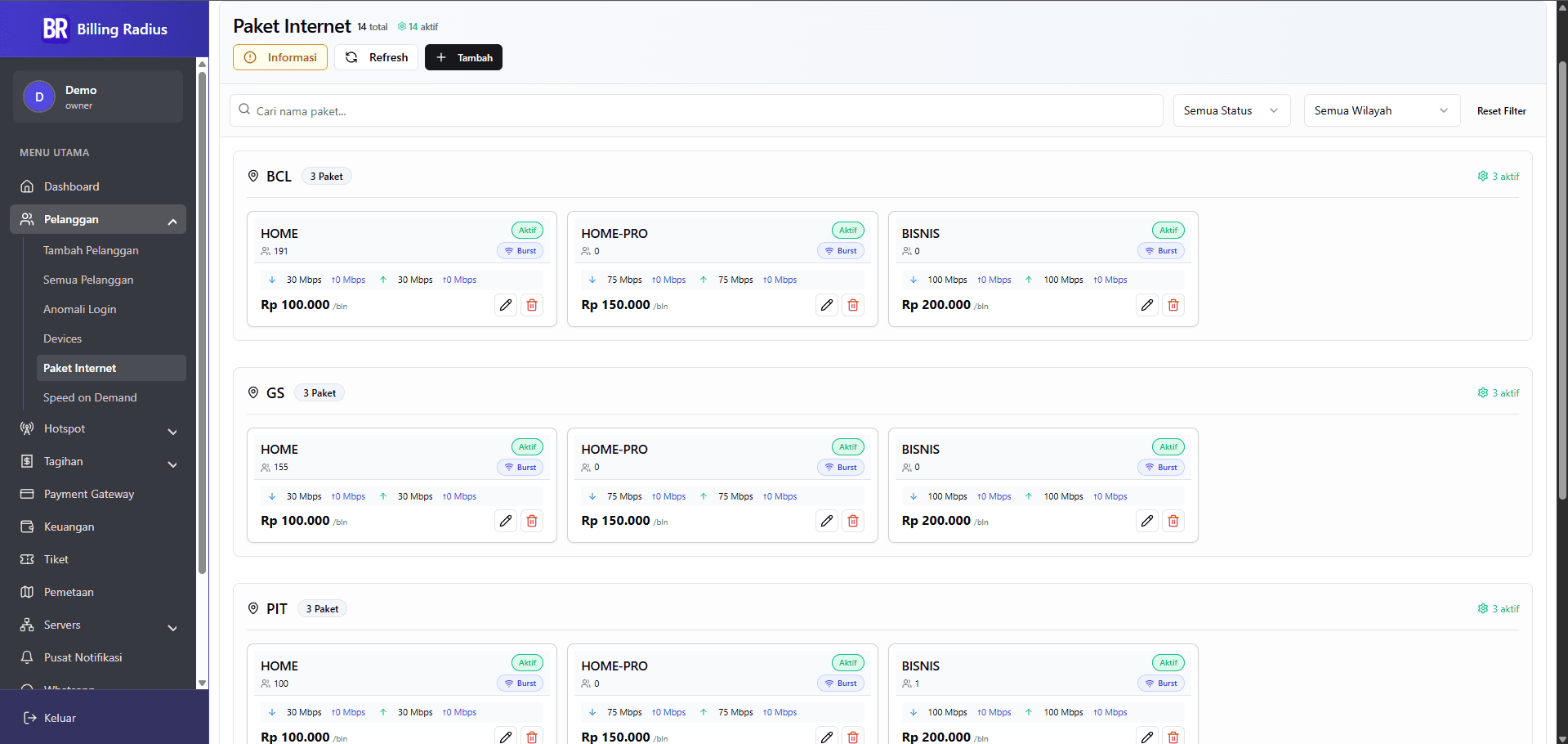Open the Semua Status dropdown

coord(1231,110)
